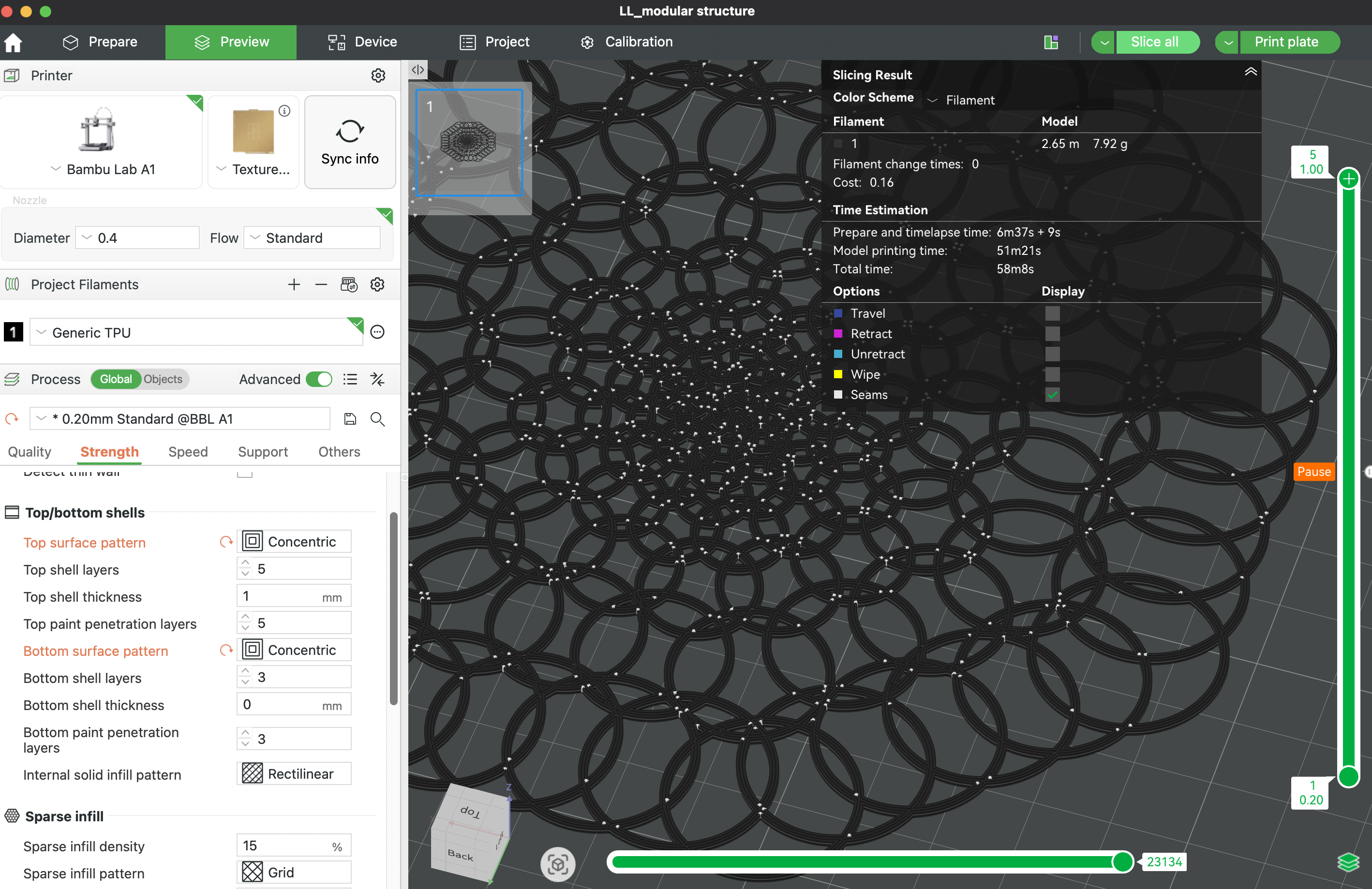
Task: Toggle the Advanced mode switch
Action: coord(319,379)
